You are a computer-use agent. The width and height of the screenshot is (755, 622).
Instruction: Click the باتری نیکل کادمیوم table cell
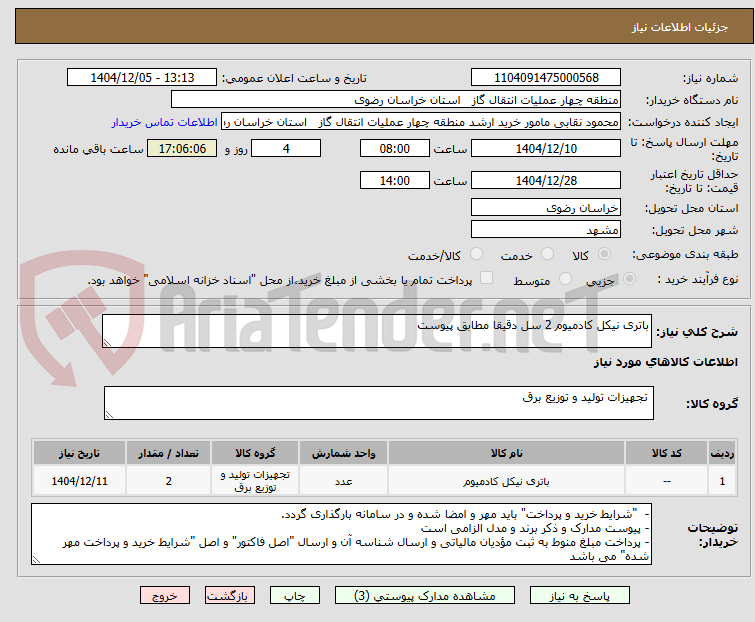point(507,480)
